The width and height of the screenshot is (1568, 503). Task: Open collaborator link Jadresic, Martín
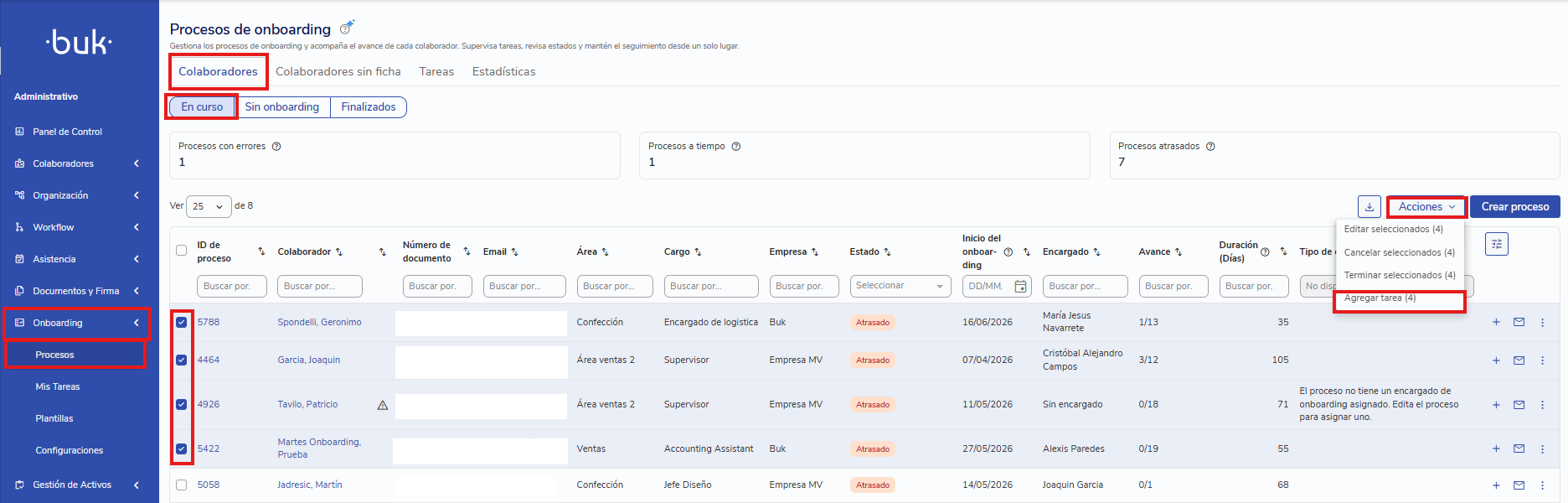tap(310, 485)
